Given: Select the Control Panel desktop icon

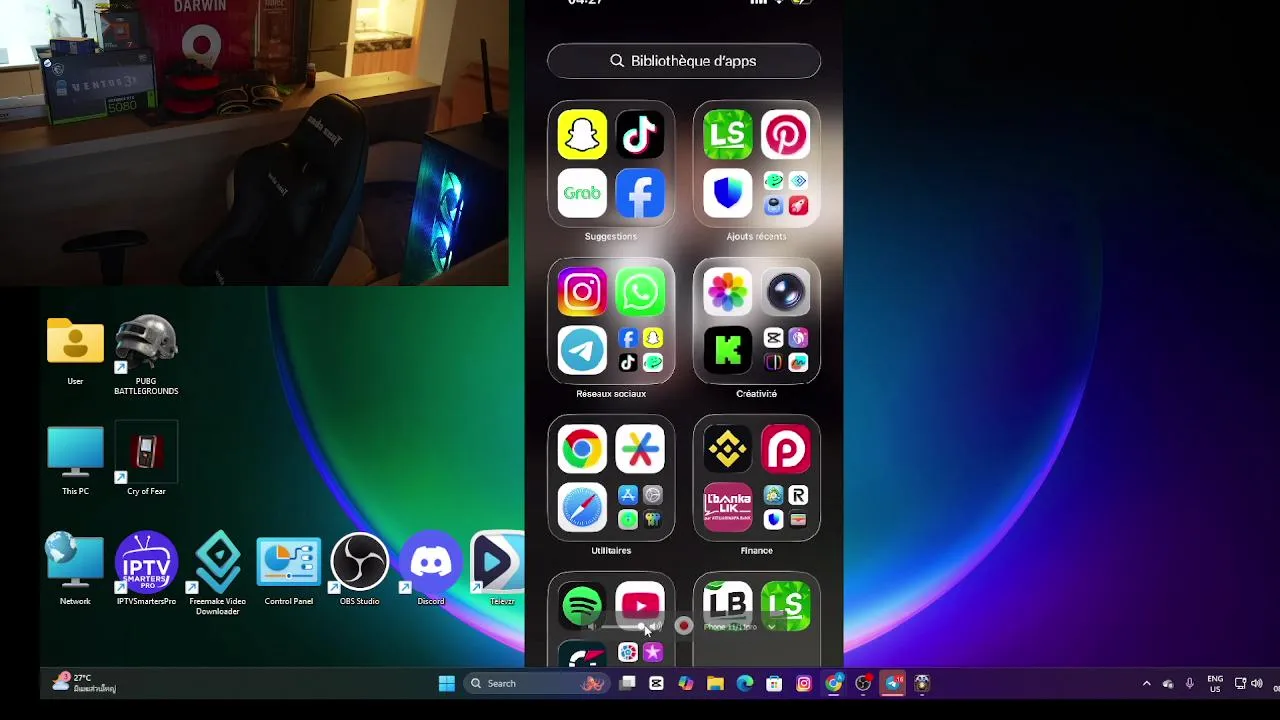Looking at the screenshot, I should pos(289,569).
